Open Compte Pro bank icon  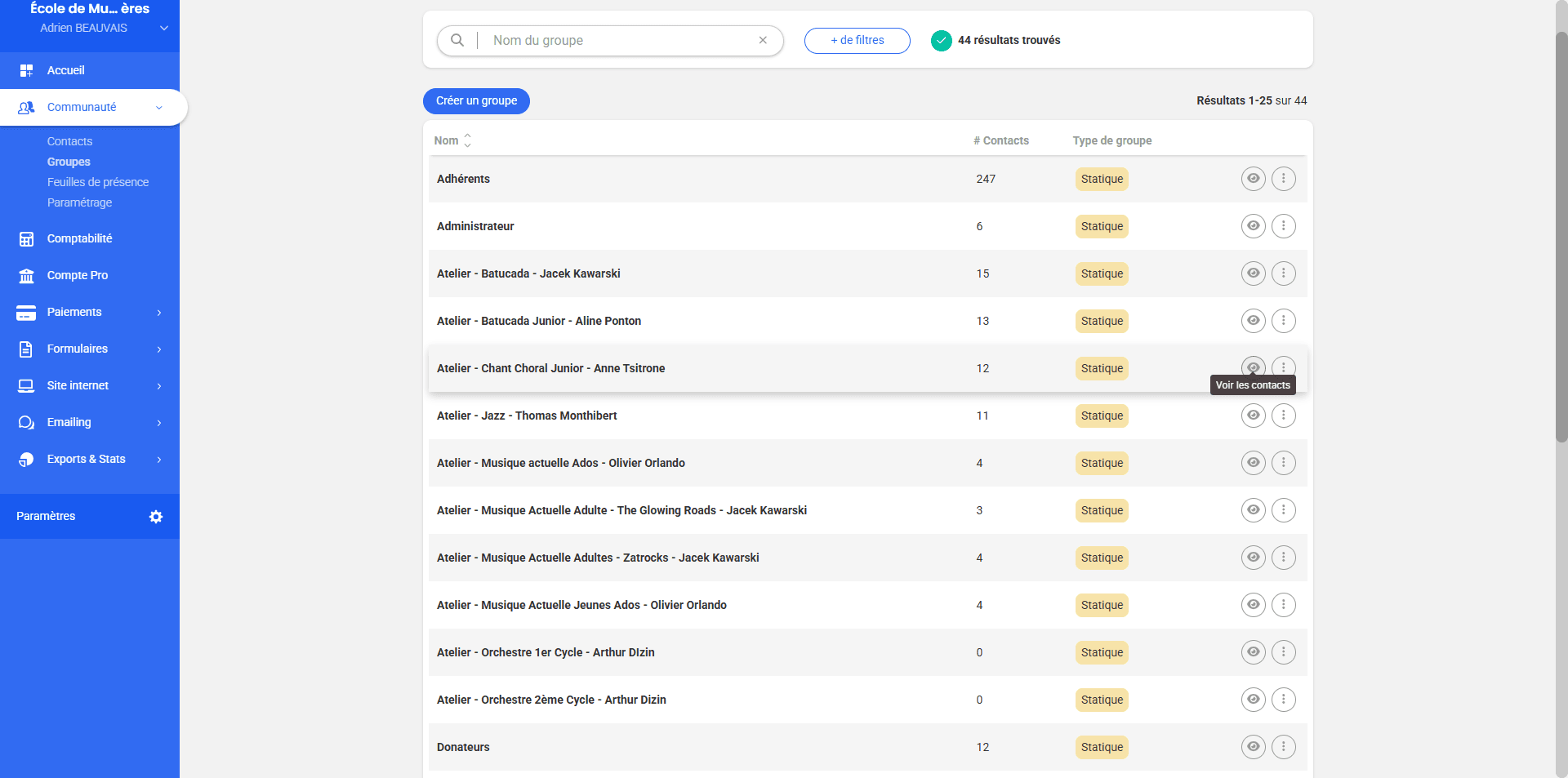click(26, 276)
